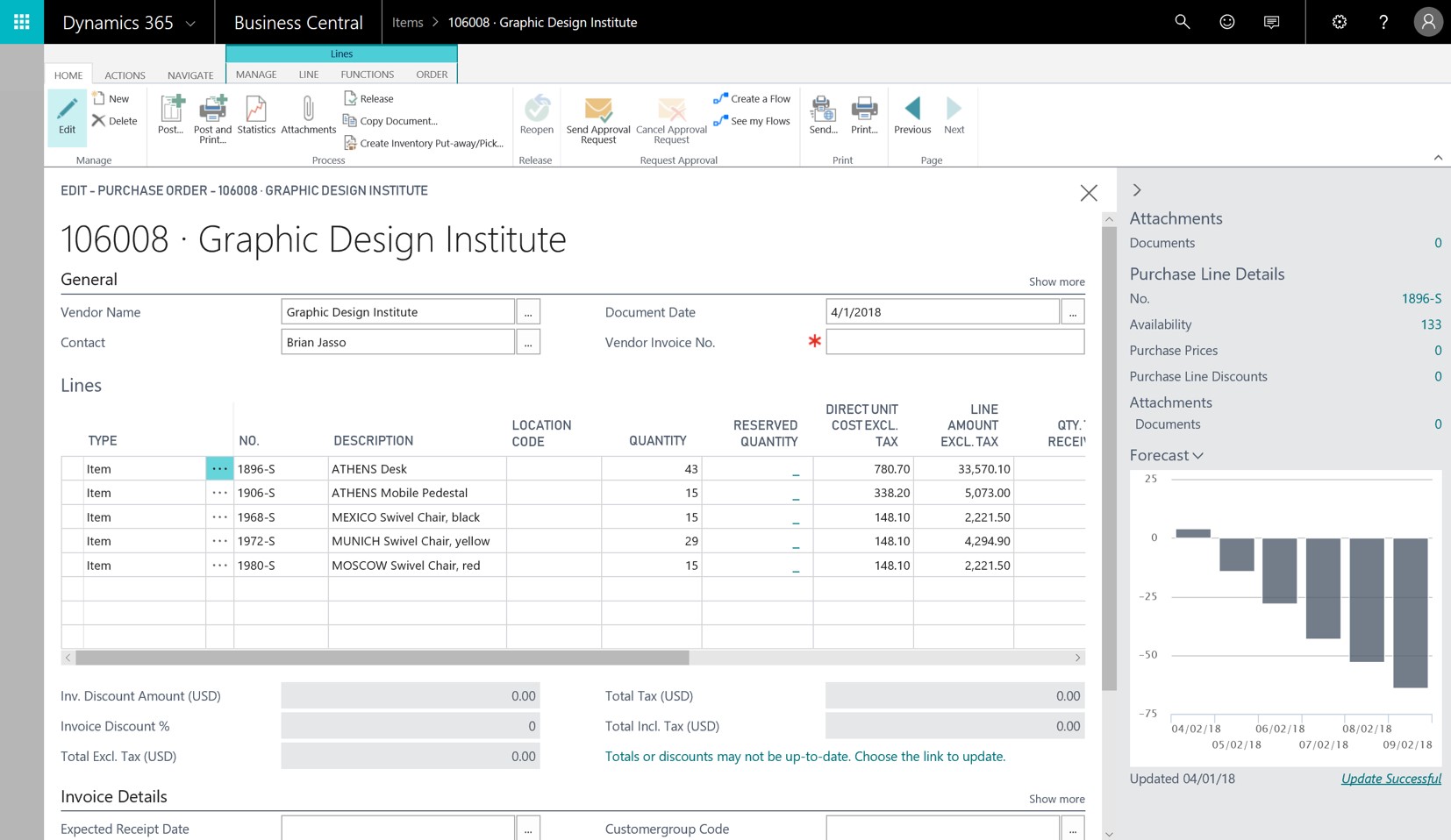Click lines scrollbar right arrow
Viewport: 1451px width, 840px height.
tap(1077, 658)
